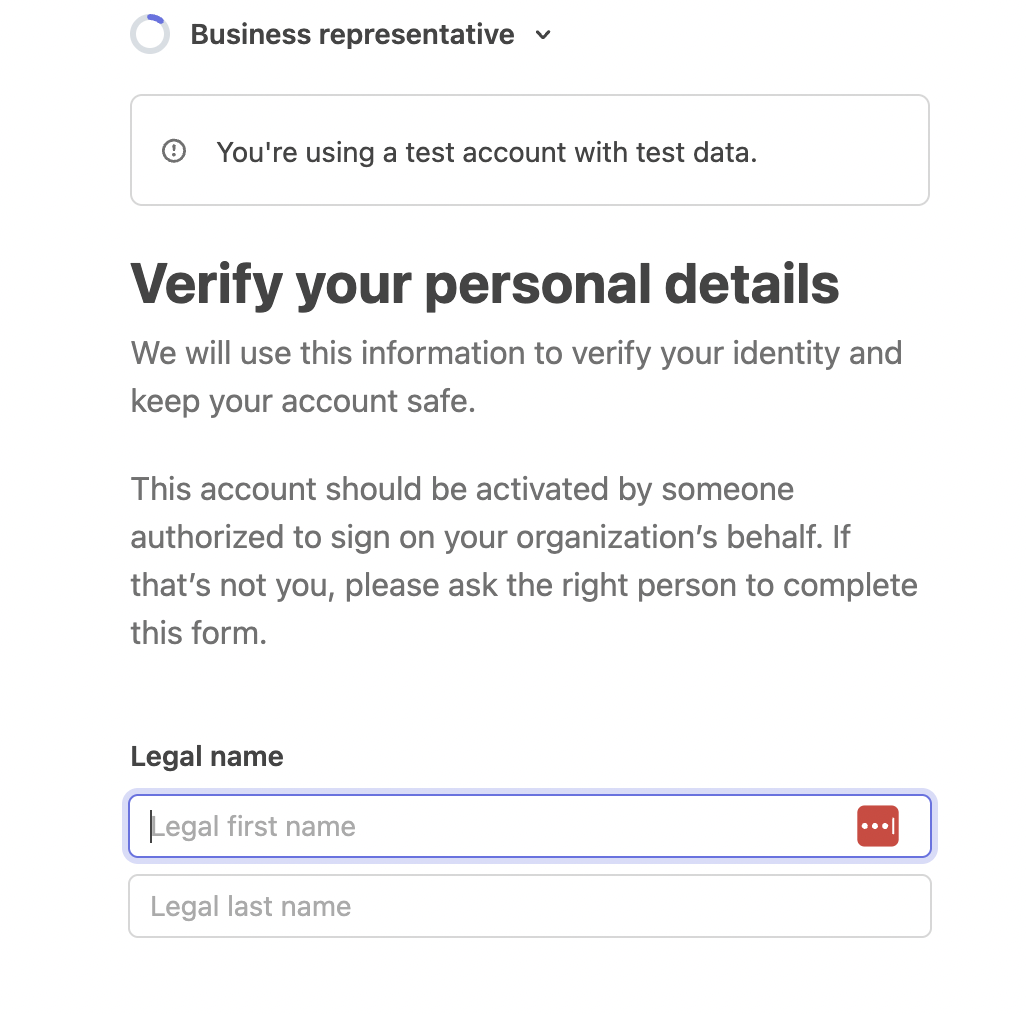Click the Verify your personal details heading

(x=485, y=283)
